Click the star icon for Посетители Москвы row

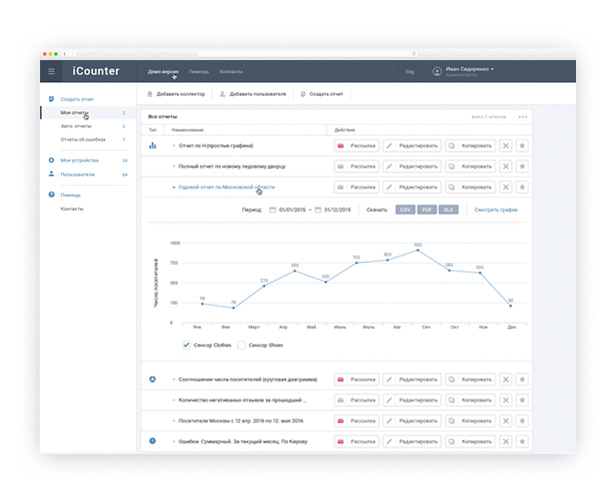tap(522, 420)
